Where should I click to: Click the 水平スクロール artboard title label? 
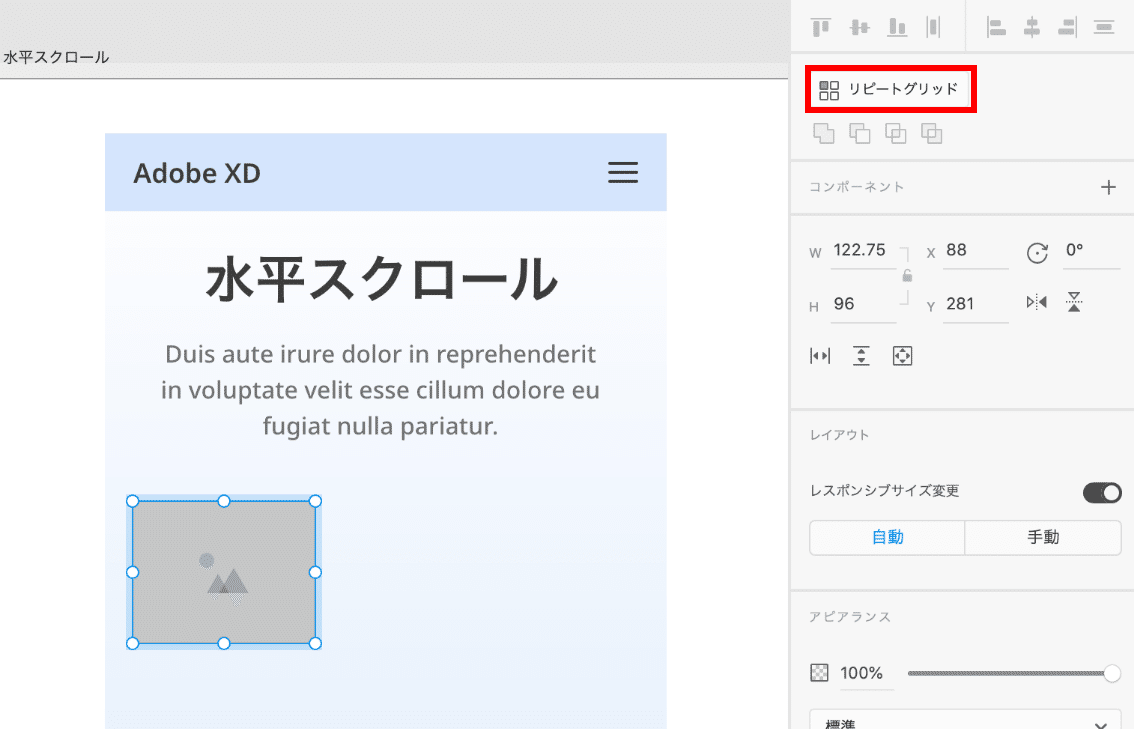tap(56, 57)
